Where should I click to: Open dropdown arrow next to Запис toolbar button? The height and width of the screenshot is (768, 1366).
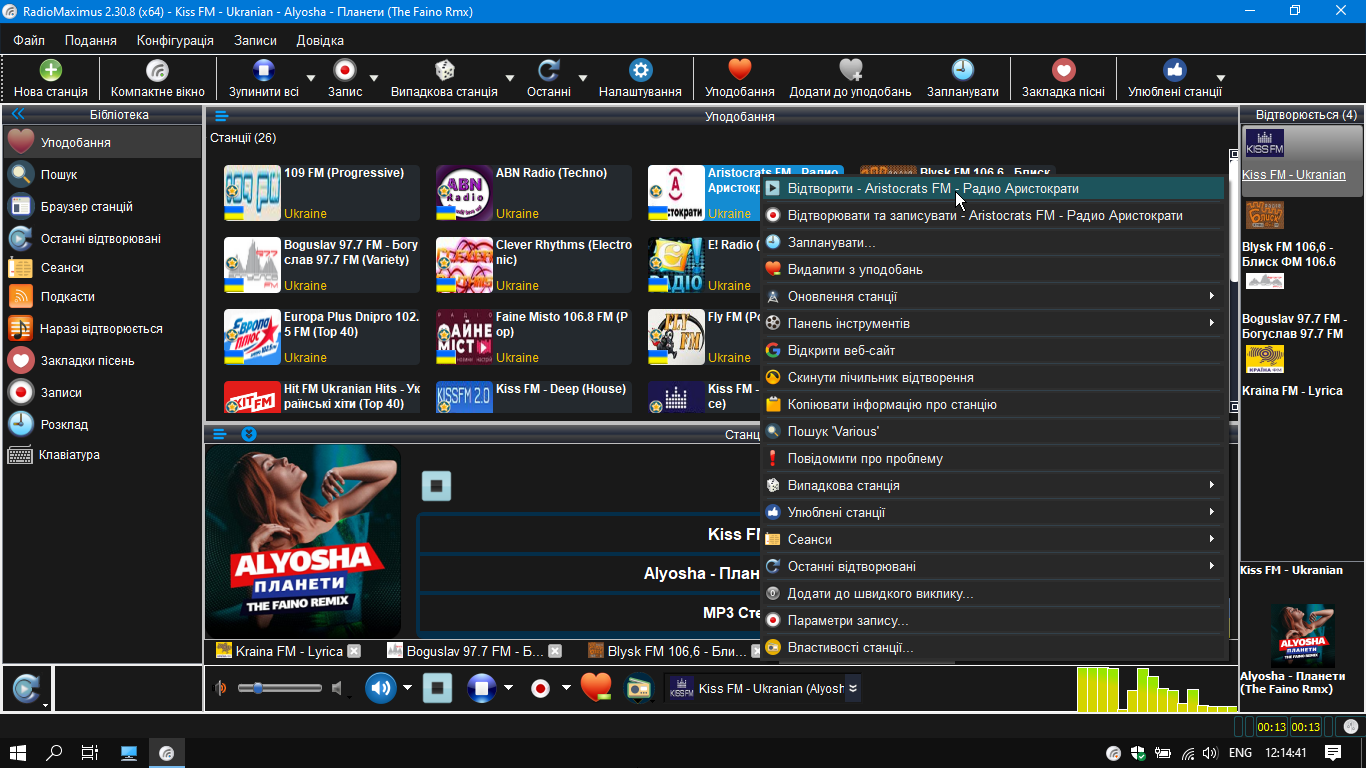click(374, 78)
